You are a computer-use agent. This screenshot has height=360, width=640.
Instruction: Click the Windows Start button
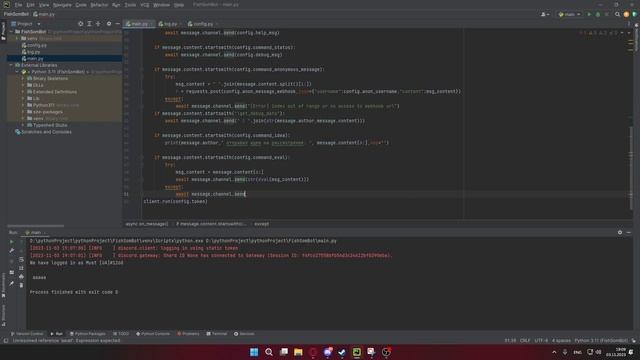254,352
